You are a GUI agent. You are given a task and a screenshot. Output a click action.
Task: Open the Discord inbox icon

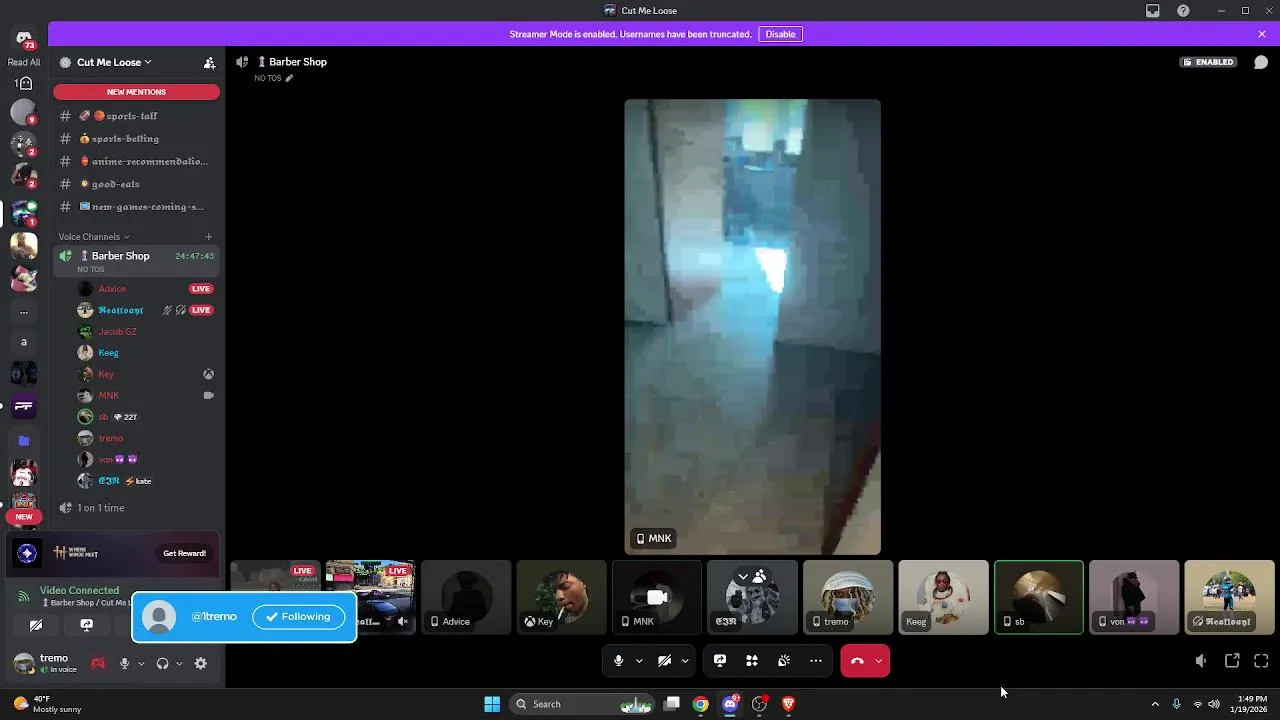click(x=1153, y=11)
